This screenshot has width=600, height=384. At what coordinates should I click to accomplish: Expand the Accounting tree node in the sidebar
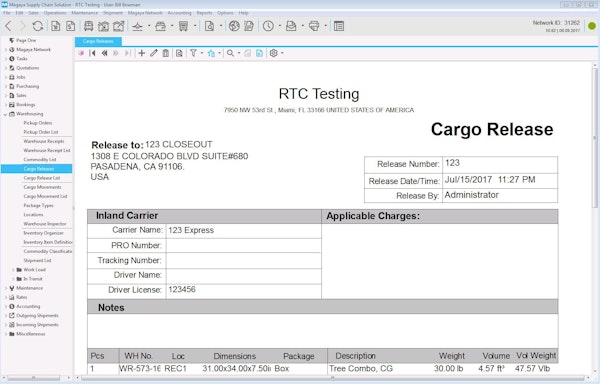pos(5,307)
